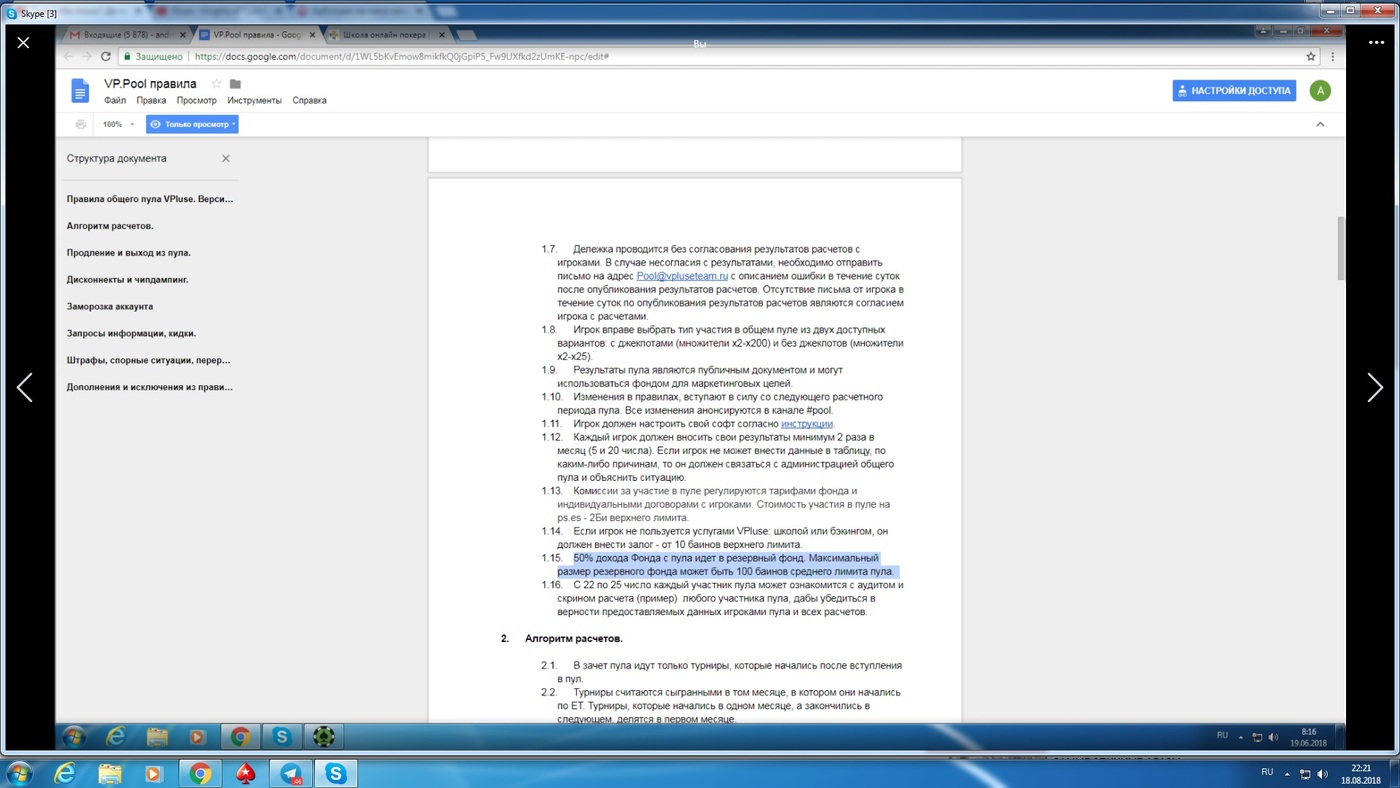This screenshot has height=788, width=1400.
Task: Open the print dialog via printer icon
Action: [81, 124]
